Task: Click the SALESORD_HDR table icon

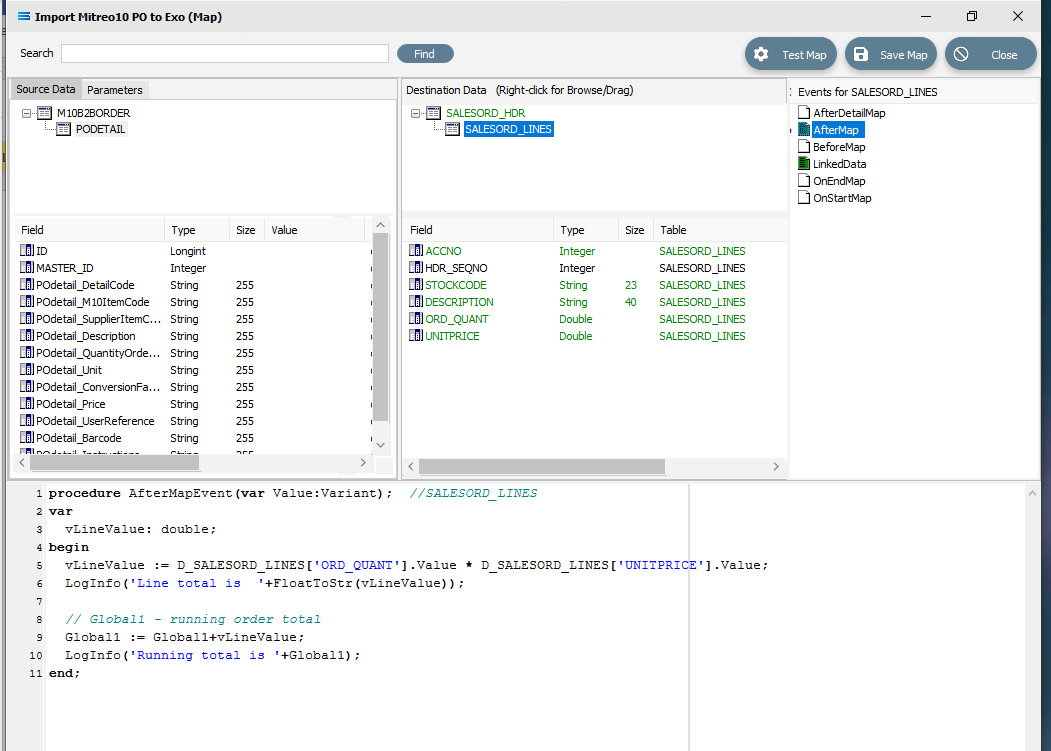Action: click(434, 113)
